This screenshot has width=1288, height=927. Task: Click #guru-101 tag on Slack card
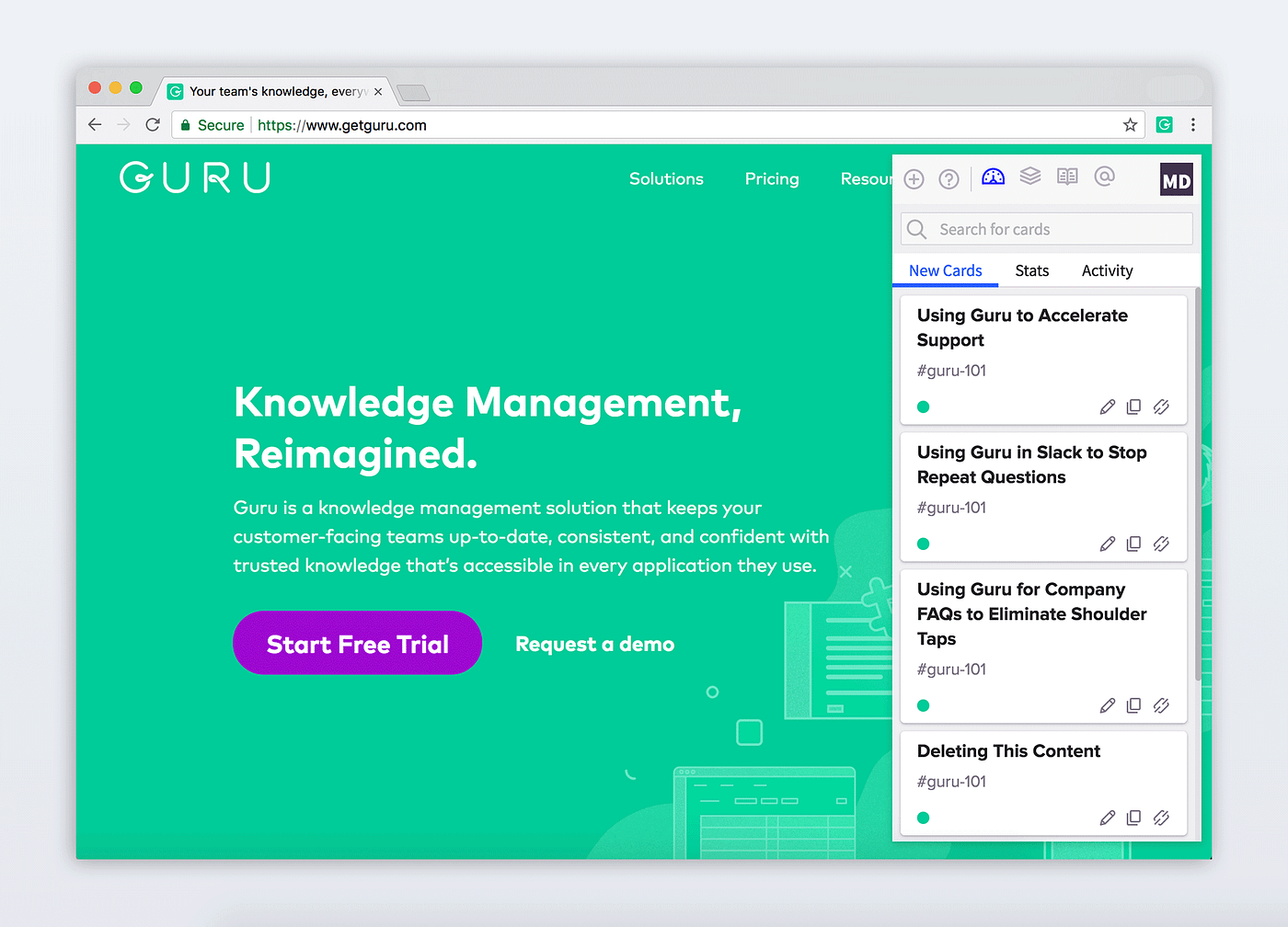coord(951,508)
